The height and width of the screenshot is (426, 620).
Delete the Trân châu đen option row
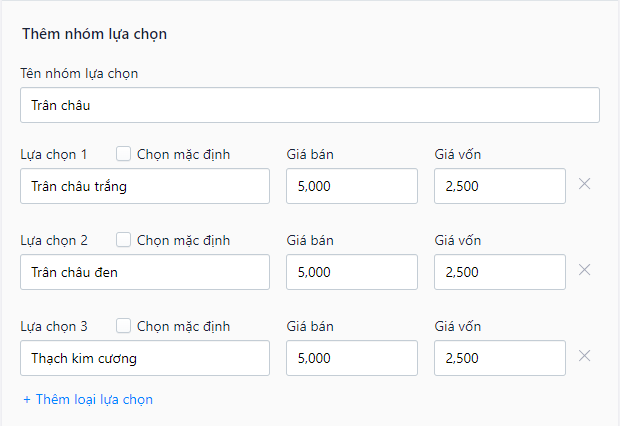[585, 270]
